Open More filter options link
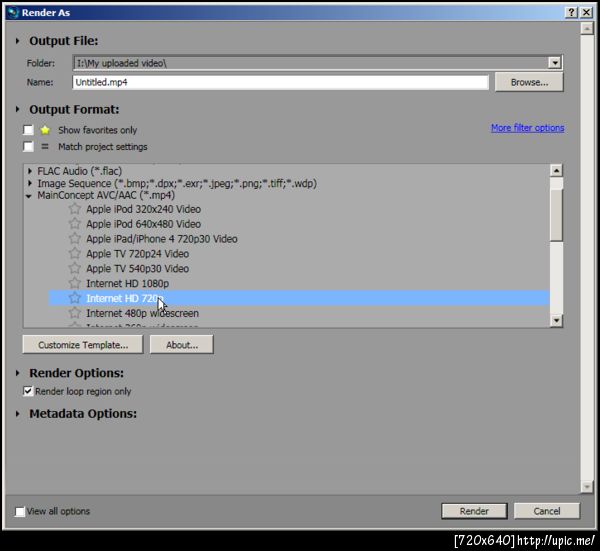This screenshot has width=600, height=551. [527, 128]
